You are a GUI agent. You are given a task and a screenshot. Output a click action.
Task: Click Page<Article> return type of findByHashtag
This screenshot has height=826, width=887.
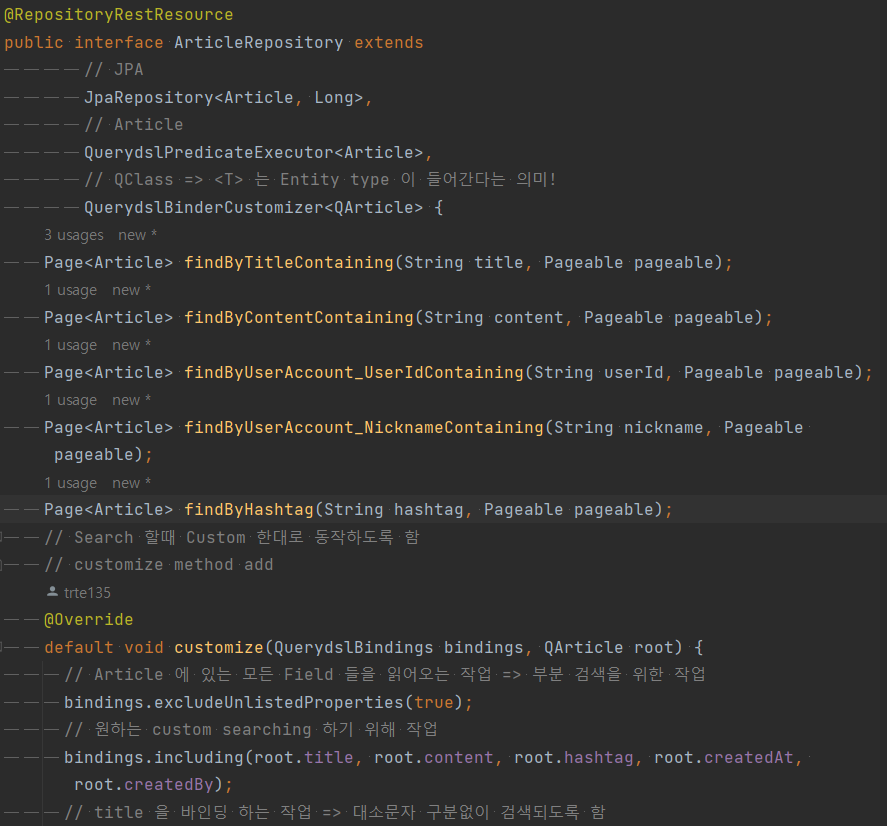[x=109, y=510]
